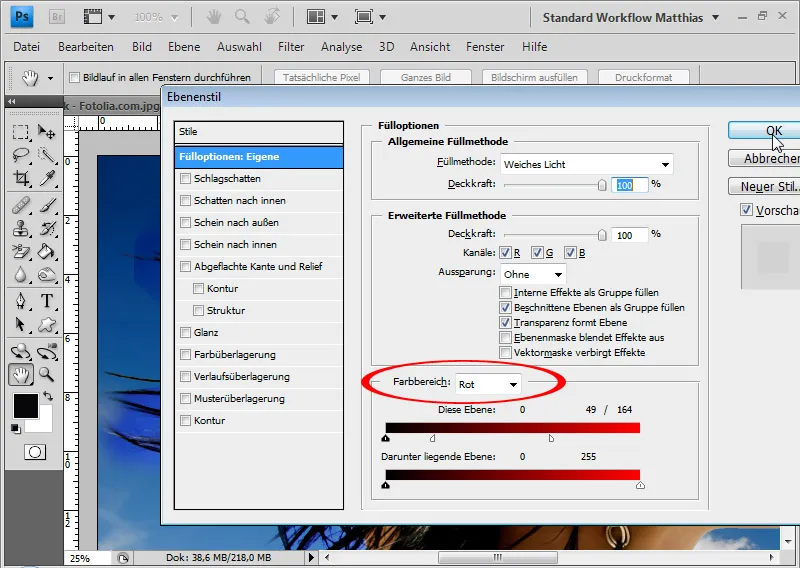Swap foreground and background colors
Image resolution: width=800 pixels, height=568 pixels.
click(x=47, y=396)
